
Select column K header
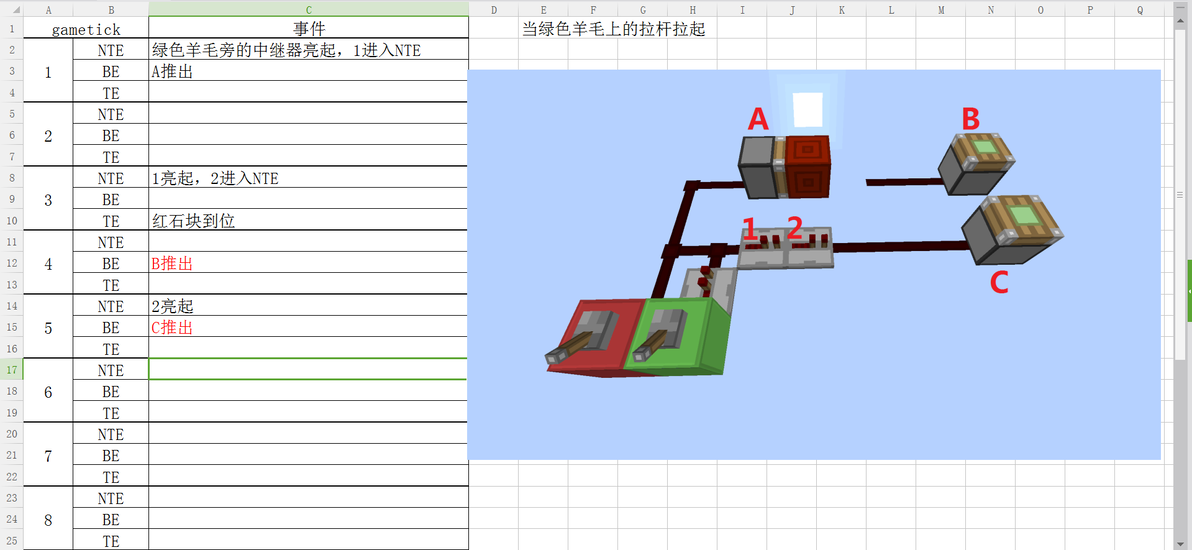pos(842,10)
